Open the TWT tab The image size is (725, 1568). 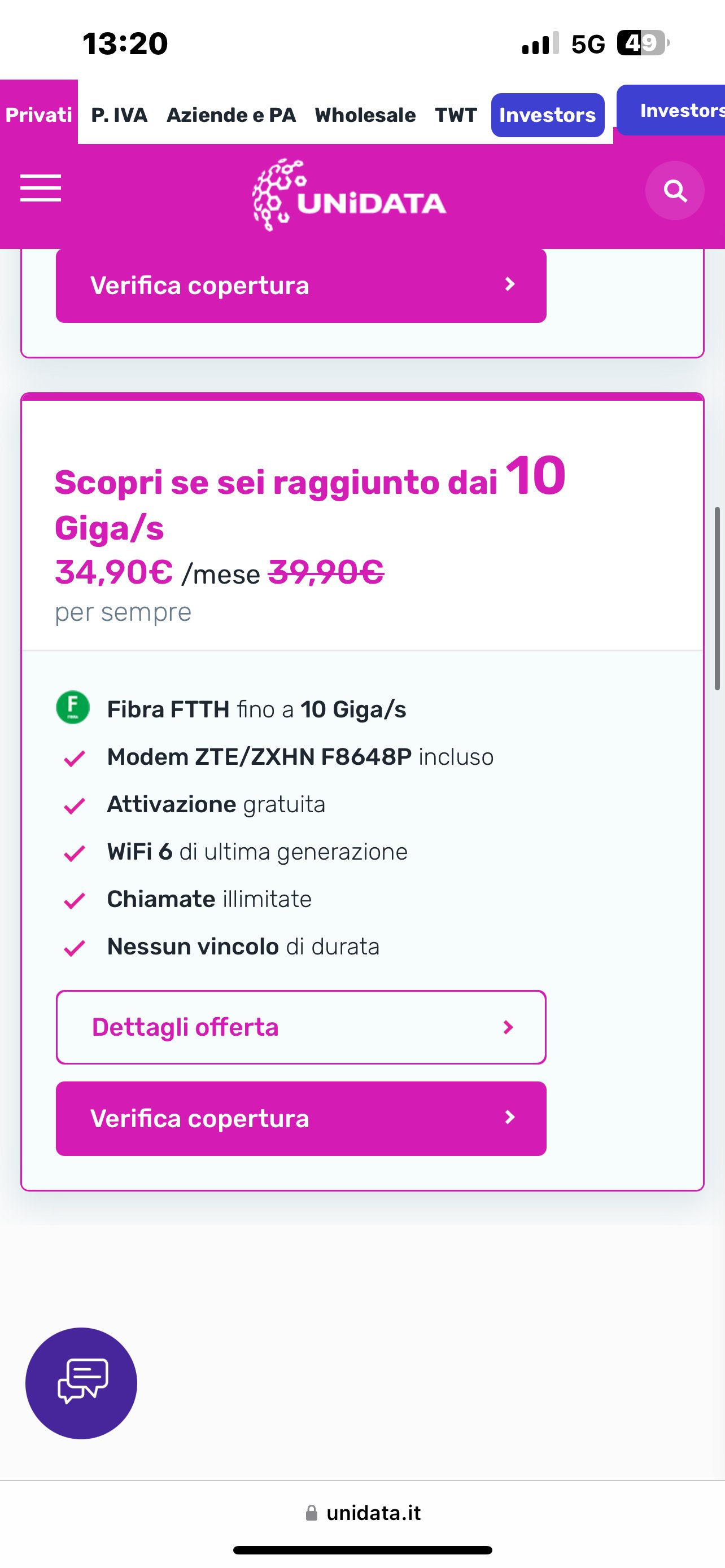(456, 115)
